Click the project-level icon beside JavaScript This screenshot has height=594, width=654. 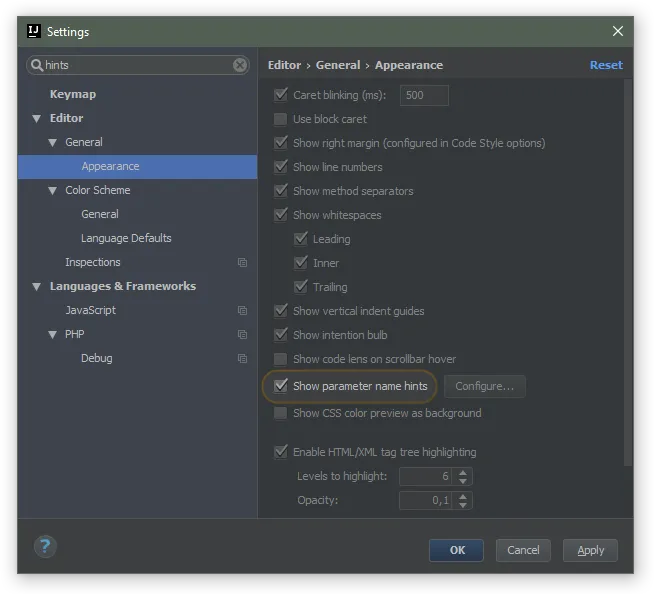pos(242,310)
